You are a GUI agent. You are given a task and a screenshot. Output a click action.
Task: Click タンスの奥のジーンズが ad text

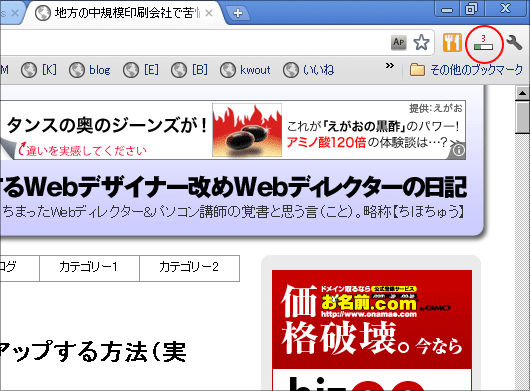pyautogui.click(x=107, y=125)
